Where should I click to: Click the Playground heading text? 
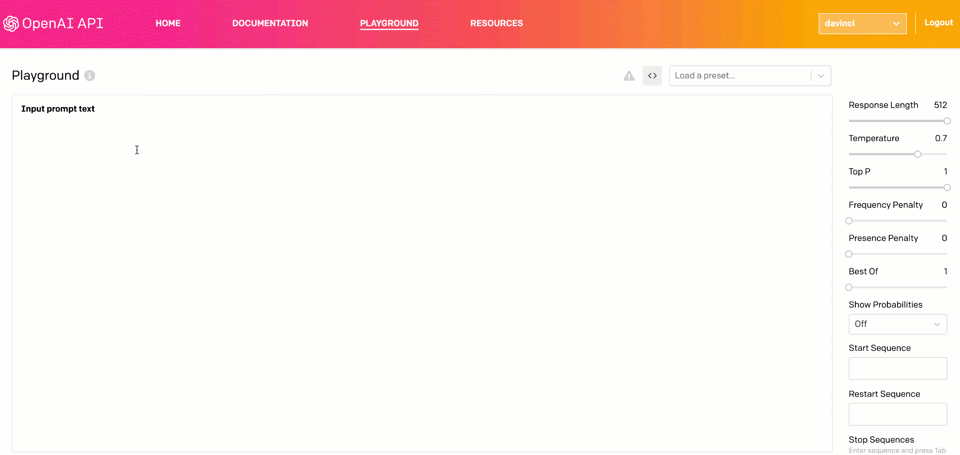tap(46, 76)
